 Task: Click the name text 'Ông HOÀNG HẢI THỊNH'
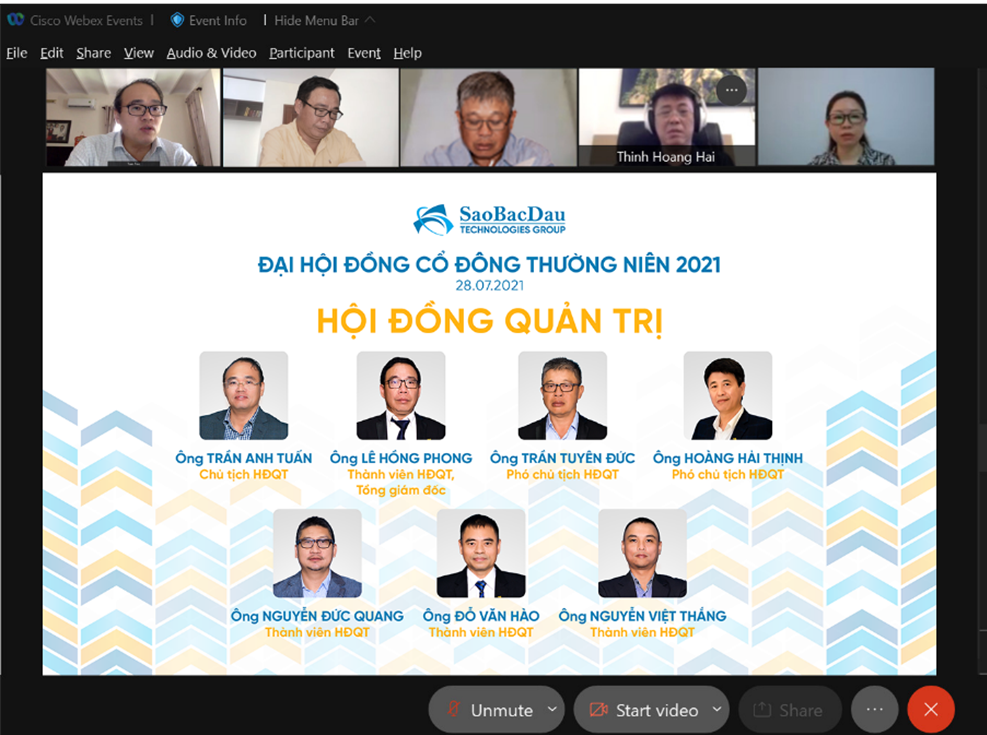coord(728,457)
